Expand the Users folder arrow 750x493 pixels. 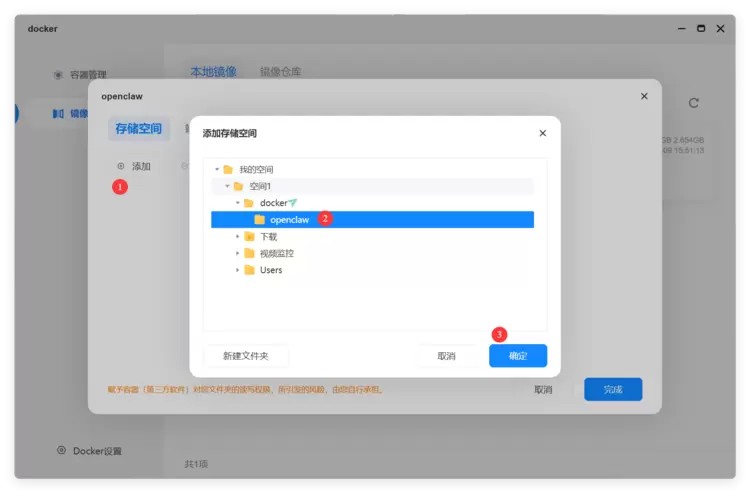tap(238, 270)
